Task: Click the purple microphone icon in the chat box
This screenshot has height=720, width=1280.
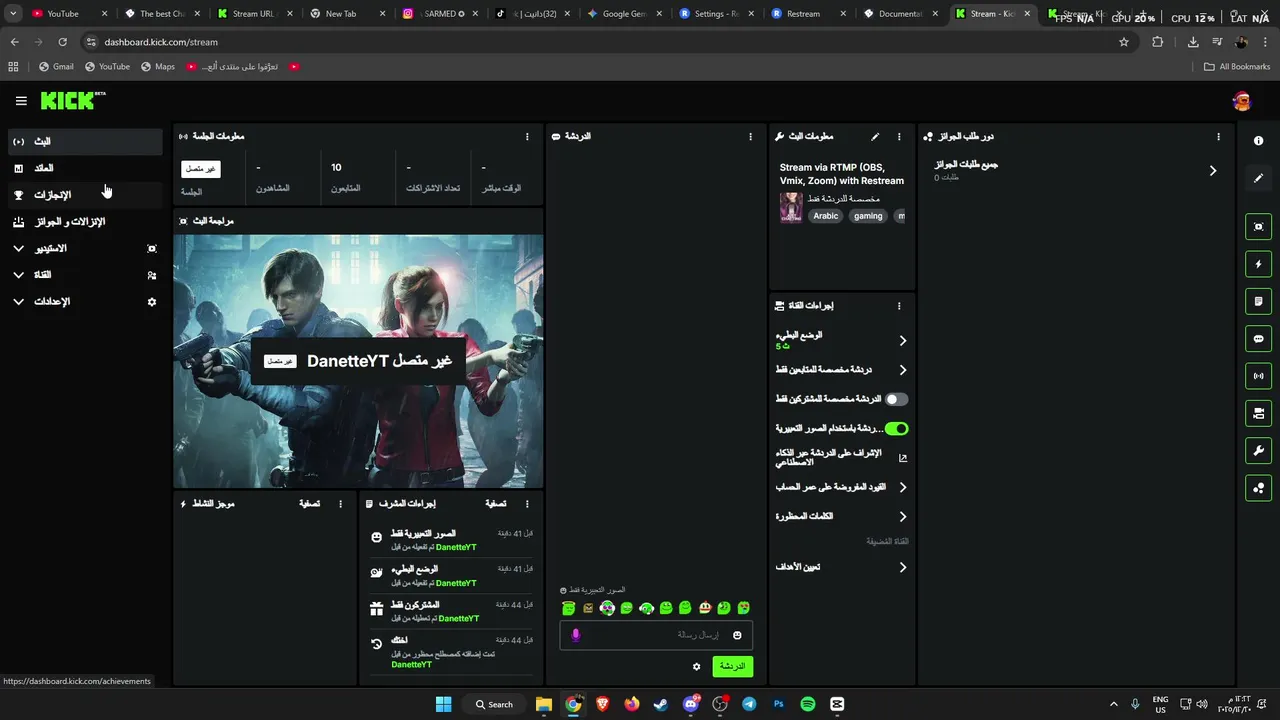Action: pos(575,635)
